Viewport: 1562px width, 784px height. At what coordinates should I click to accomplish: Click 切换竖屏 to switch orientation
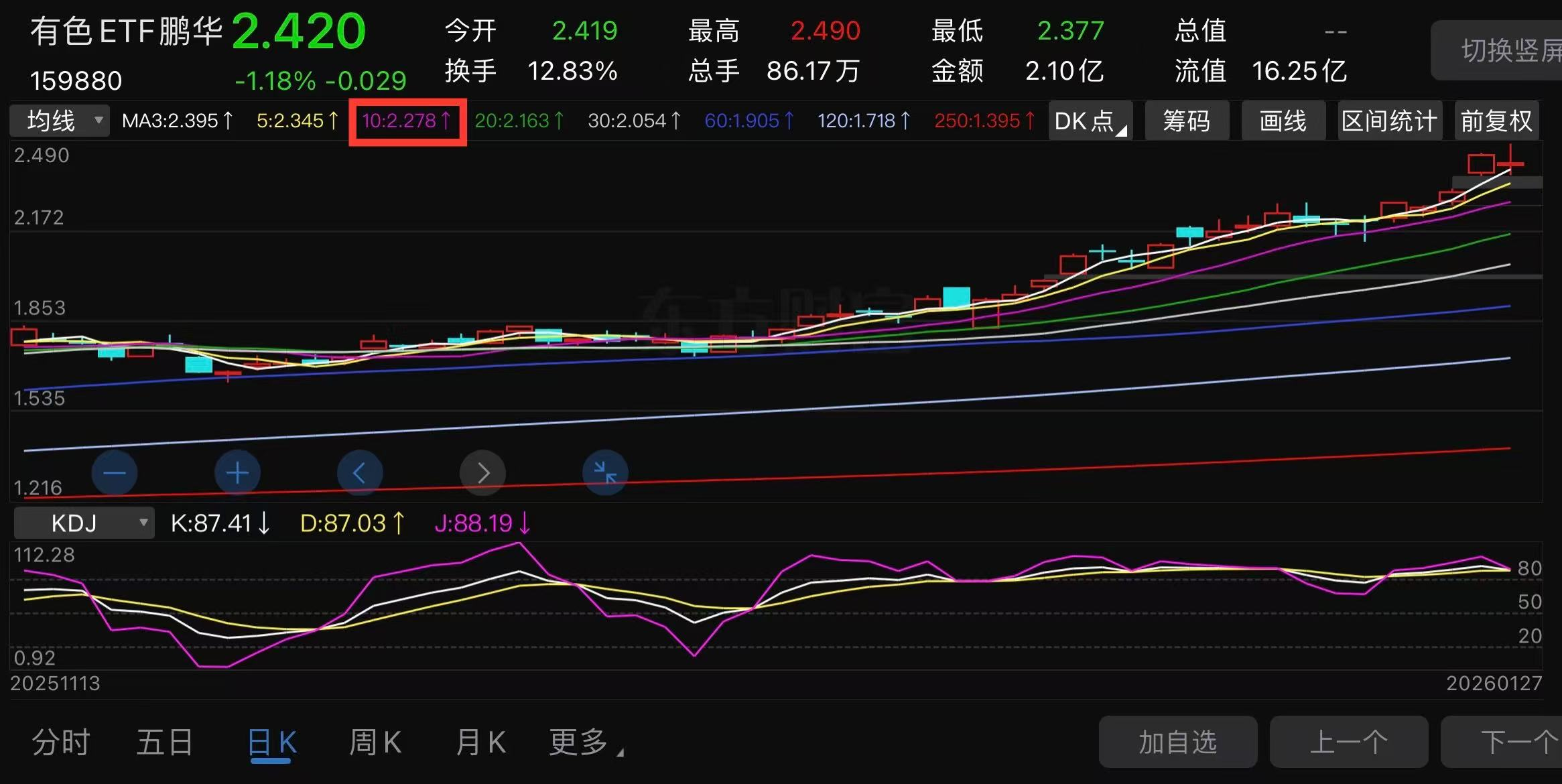tap(1508, 51)
